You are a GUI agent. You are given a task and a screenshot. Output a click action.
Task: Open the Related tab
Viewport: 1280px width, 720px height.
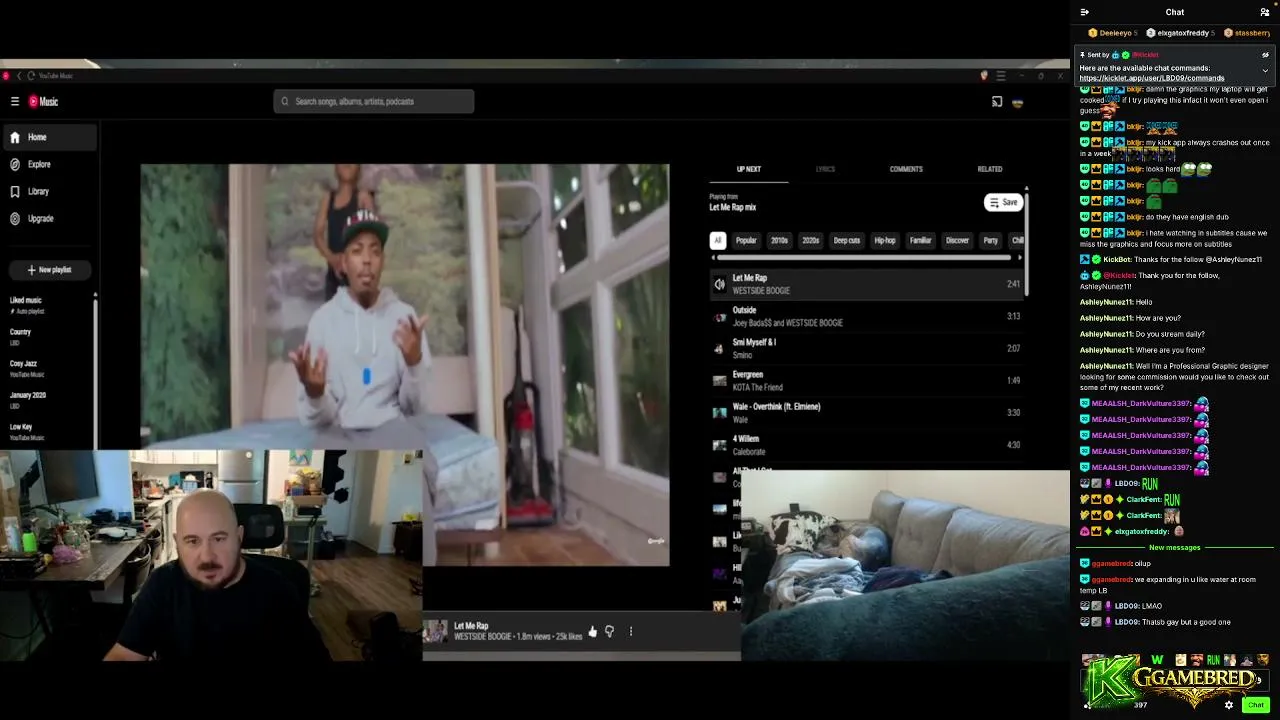click(x=990, y=169)
